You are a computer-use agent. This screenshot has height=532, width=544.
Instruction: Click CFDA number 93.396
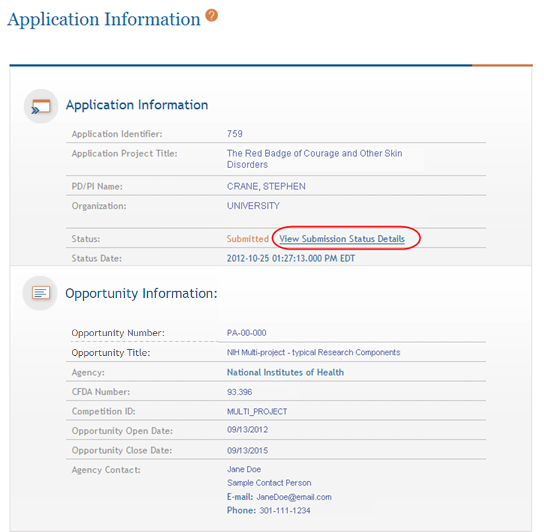(x=239, y=392)
